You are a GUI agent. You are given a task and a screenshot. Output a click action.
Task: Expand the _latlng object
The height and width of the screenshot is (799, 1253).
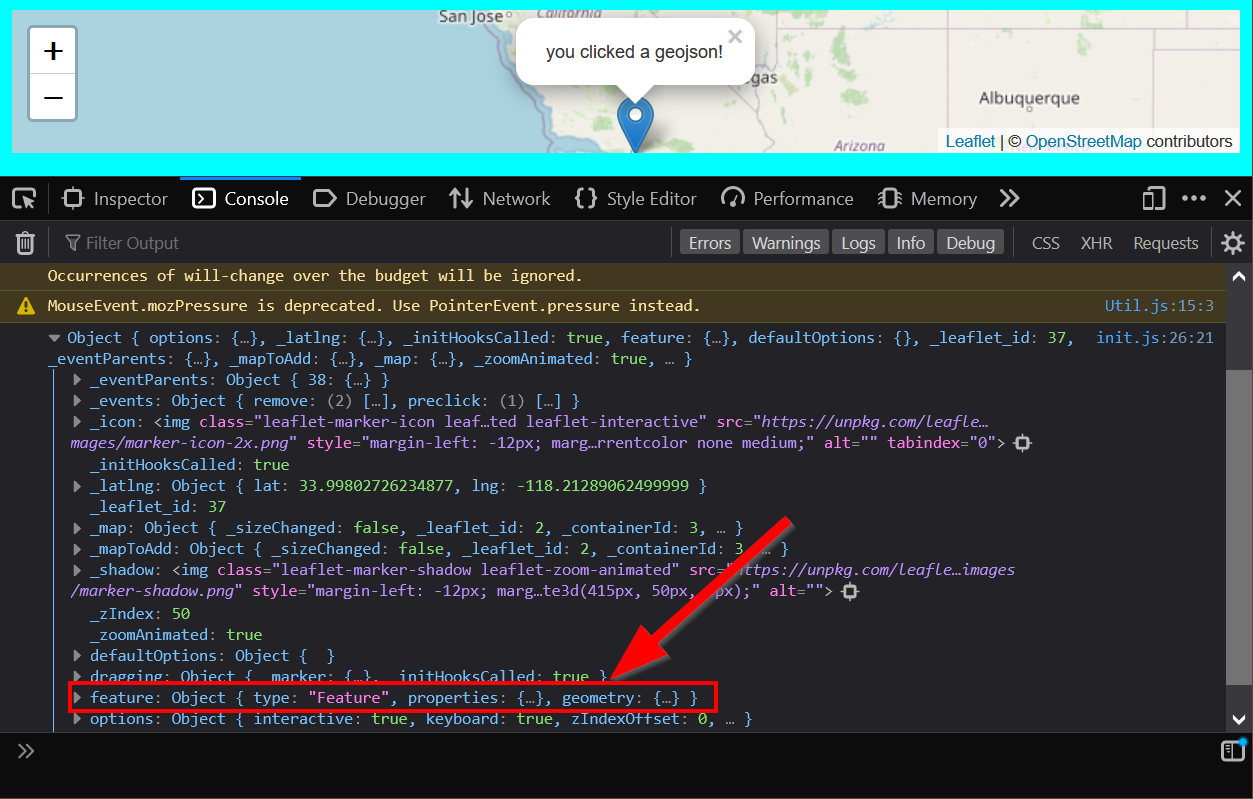(78, 486)
